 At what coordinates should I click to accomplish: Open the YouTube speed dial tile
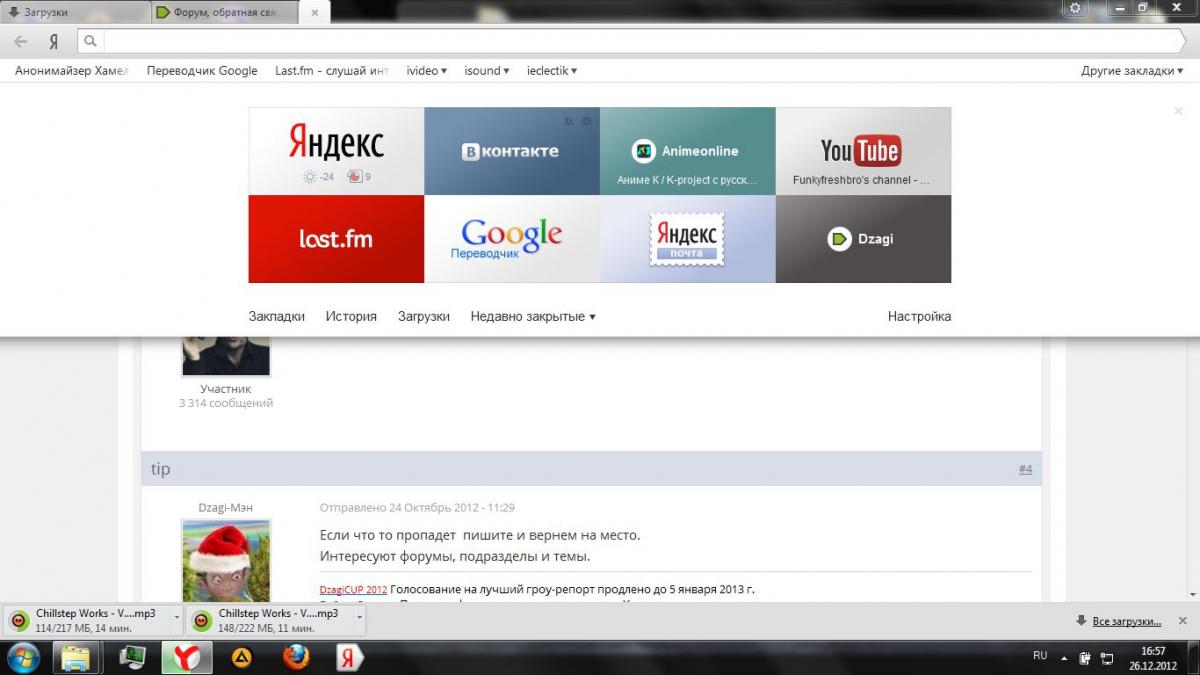pyautogui.click(x=863, y=151)
